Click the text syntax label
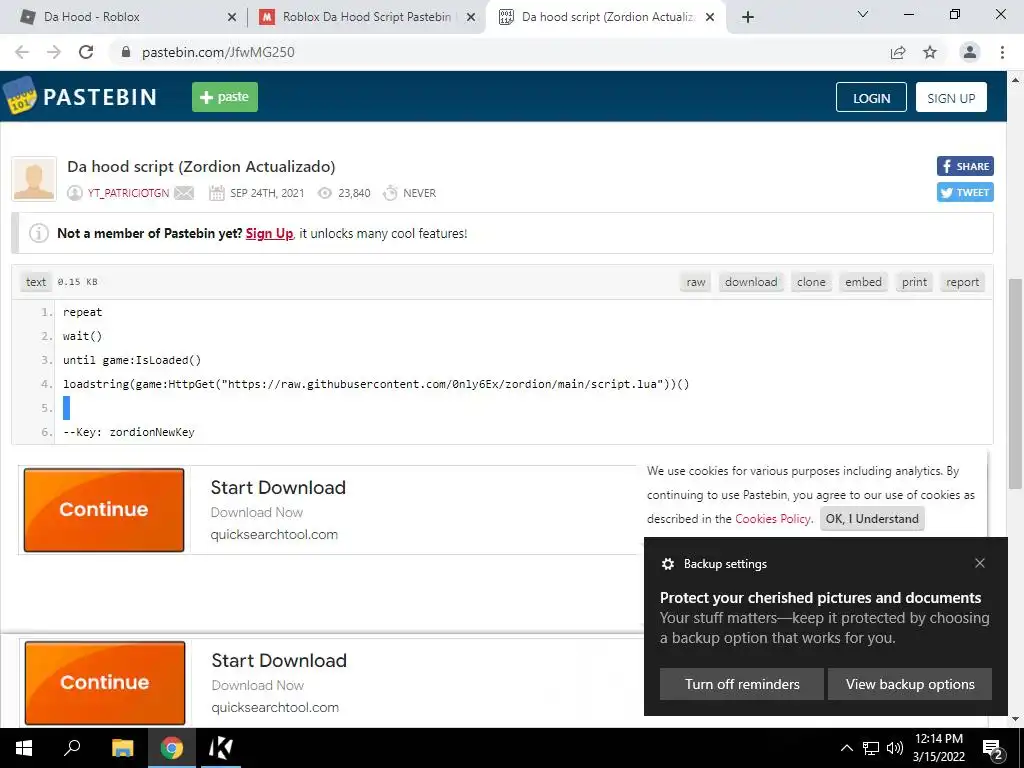1024x768 pixels. 36,281
